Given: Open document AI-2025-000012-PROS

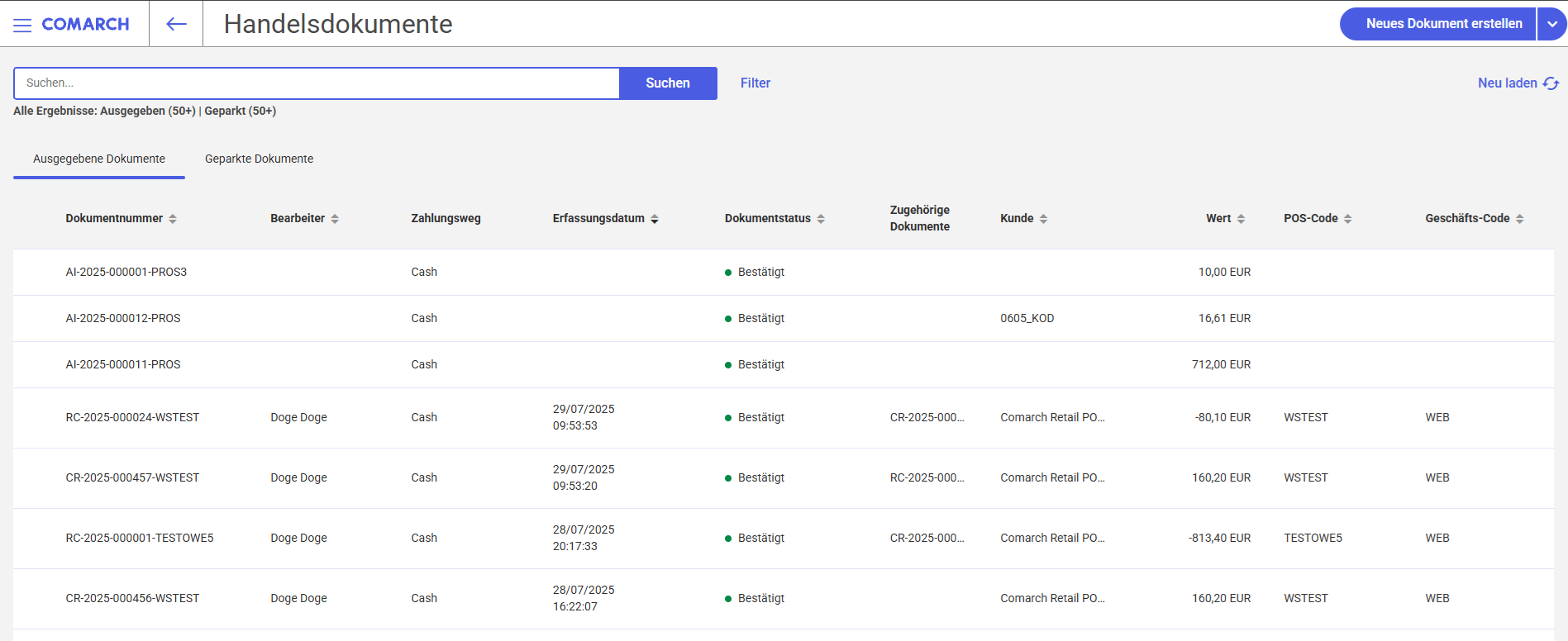Looking at the screenshot, I should click(123, 318).
